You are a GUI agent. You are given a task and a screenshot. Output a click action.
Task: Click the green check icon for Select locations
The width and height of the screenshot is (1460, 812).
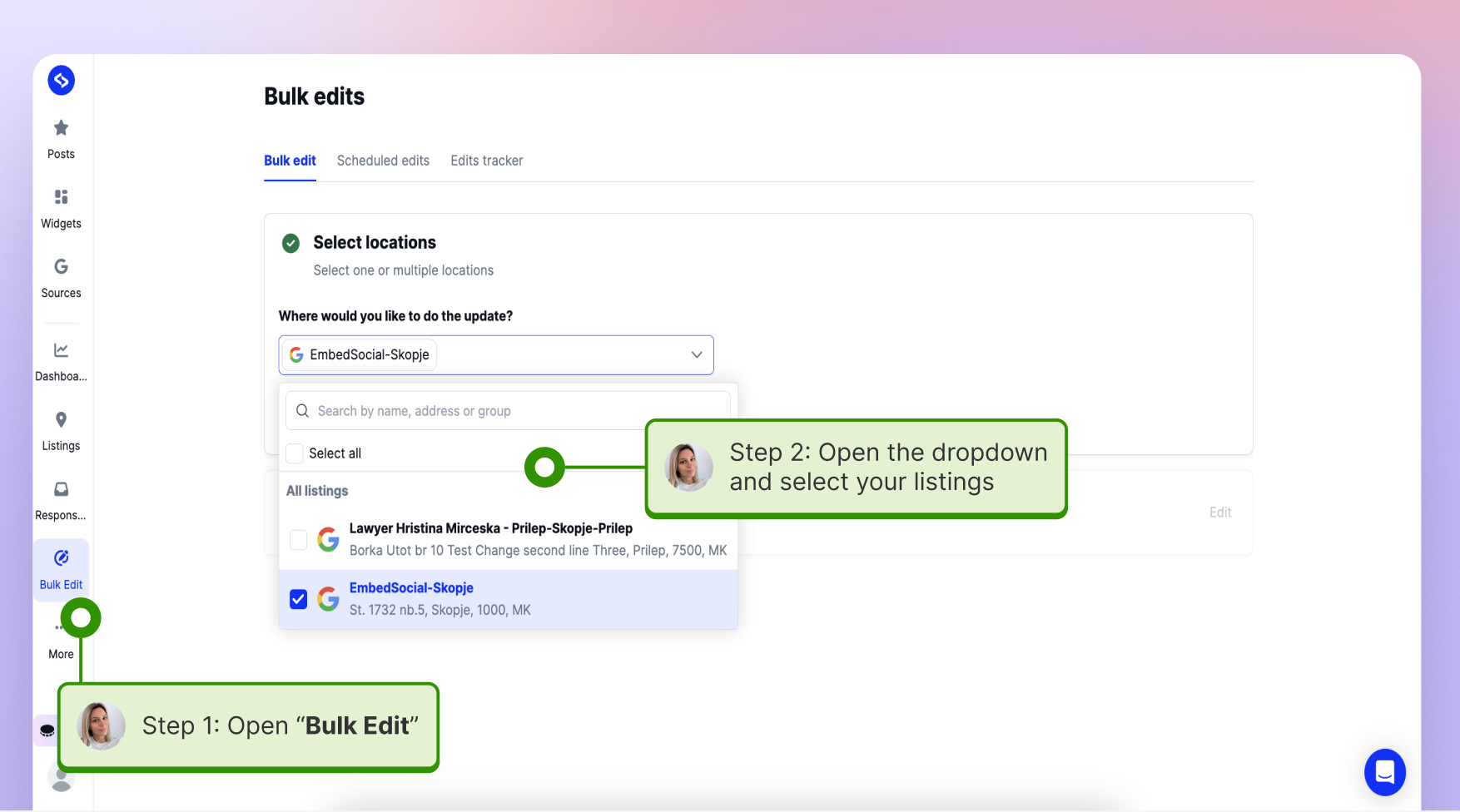point(291,243)
